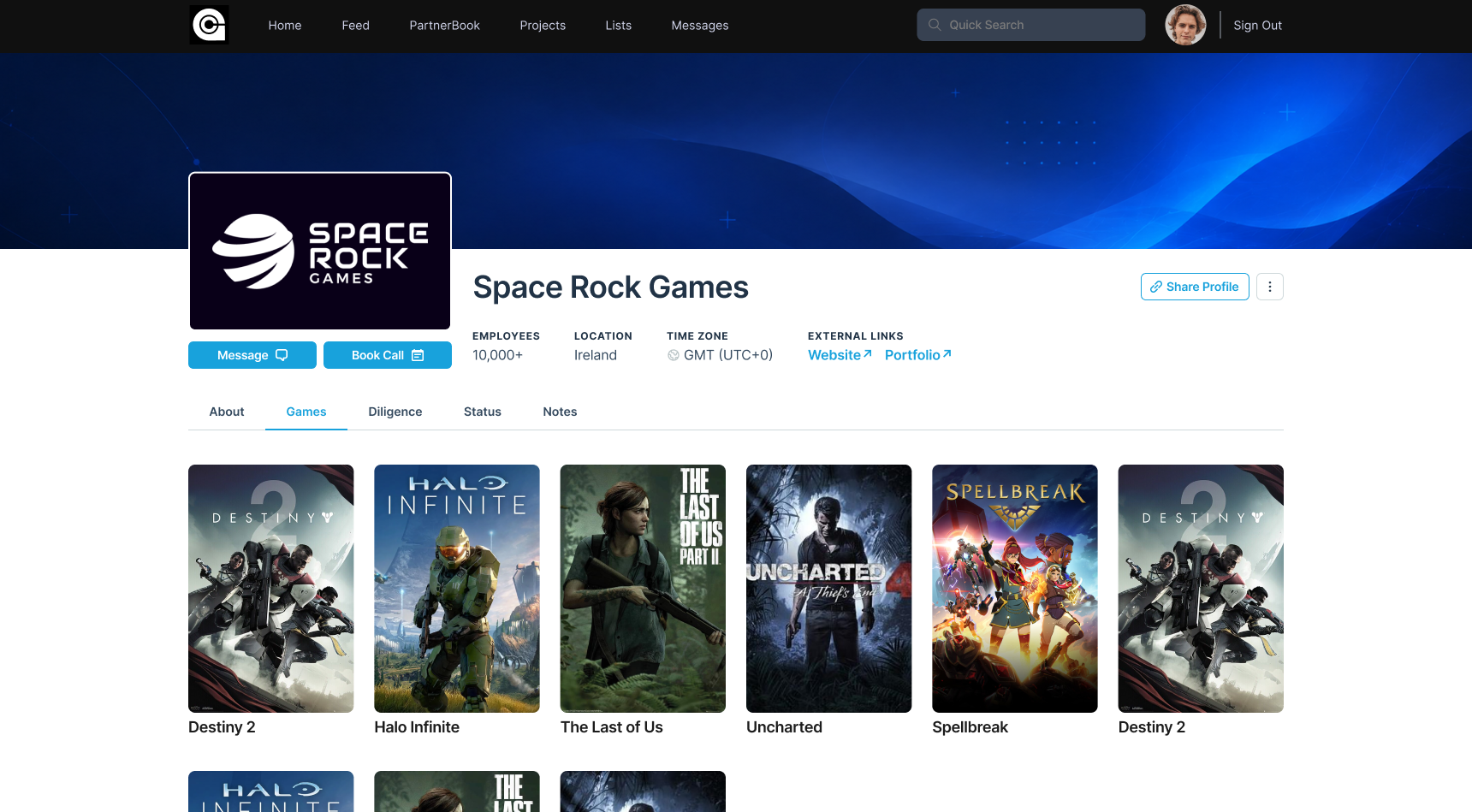
Task: Open the three-dot more options menu
Action: (1270, 287)
